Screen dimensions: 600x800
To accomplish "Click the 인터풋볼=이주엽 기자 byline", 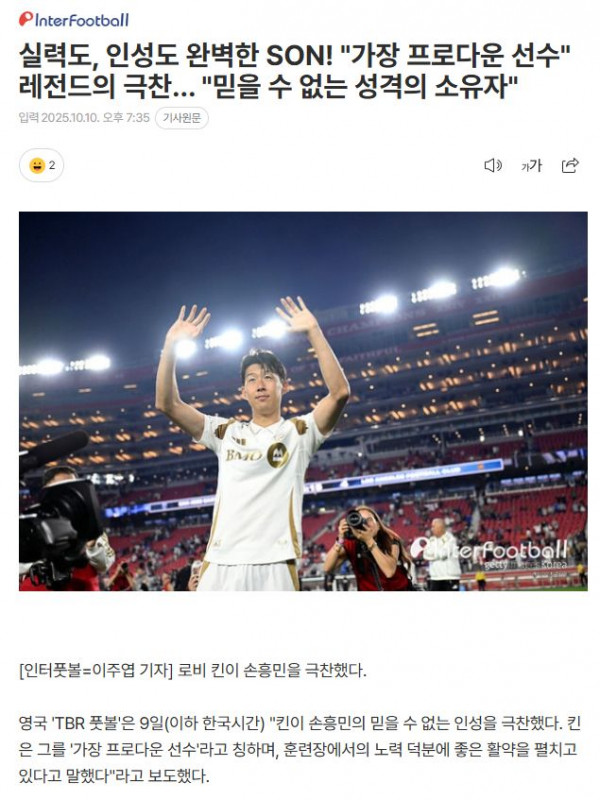I will click(x=96, y=669).
